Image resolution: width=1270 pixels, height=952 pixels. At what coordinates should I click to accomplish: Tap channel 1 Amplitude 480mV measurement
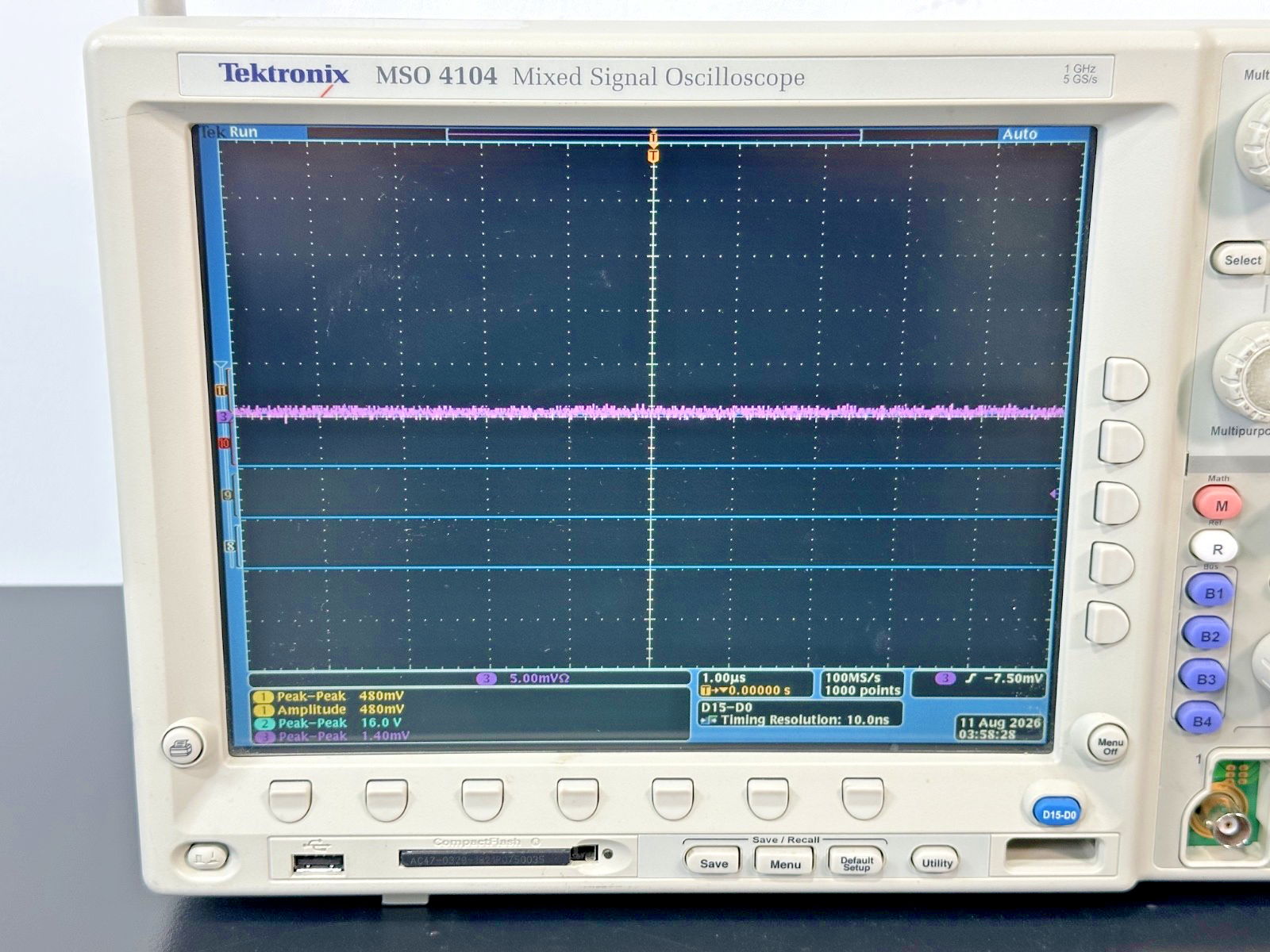tap(328, 710)
